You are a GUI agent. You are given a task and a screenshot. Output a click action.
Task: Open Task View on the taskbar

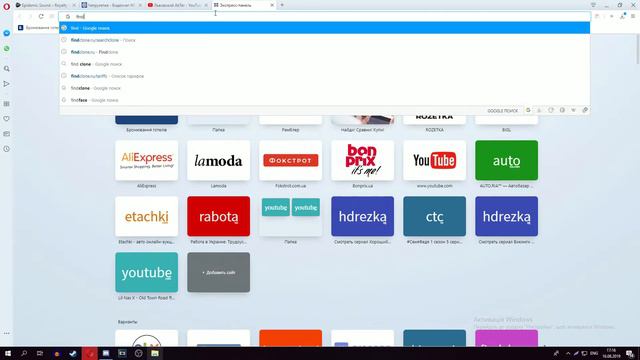[40, 353]
